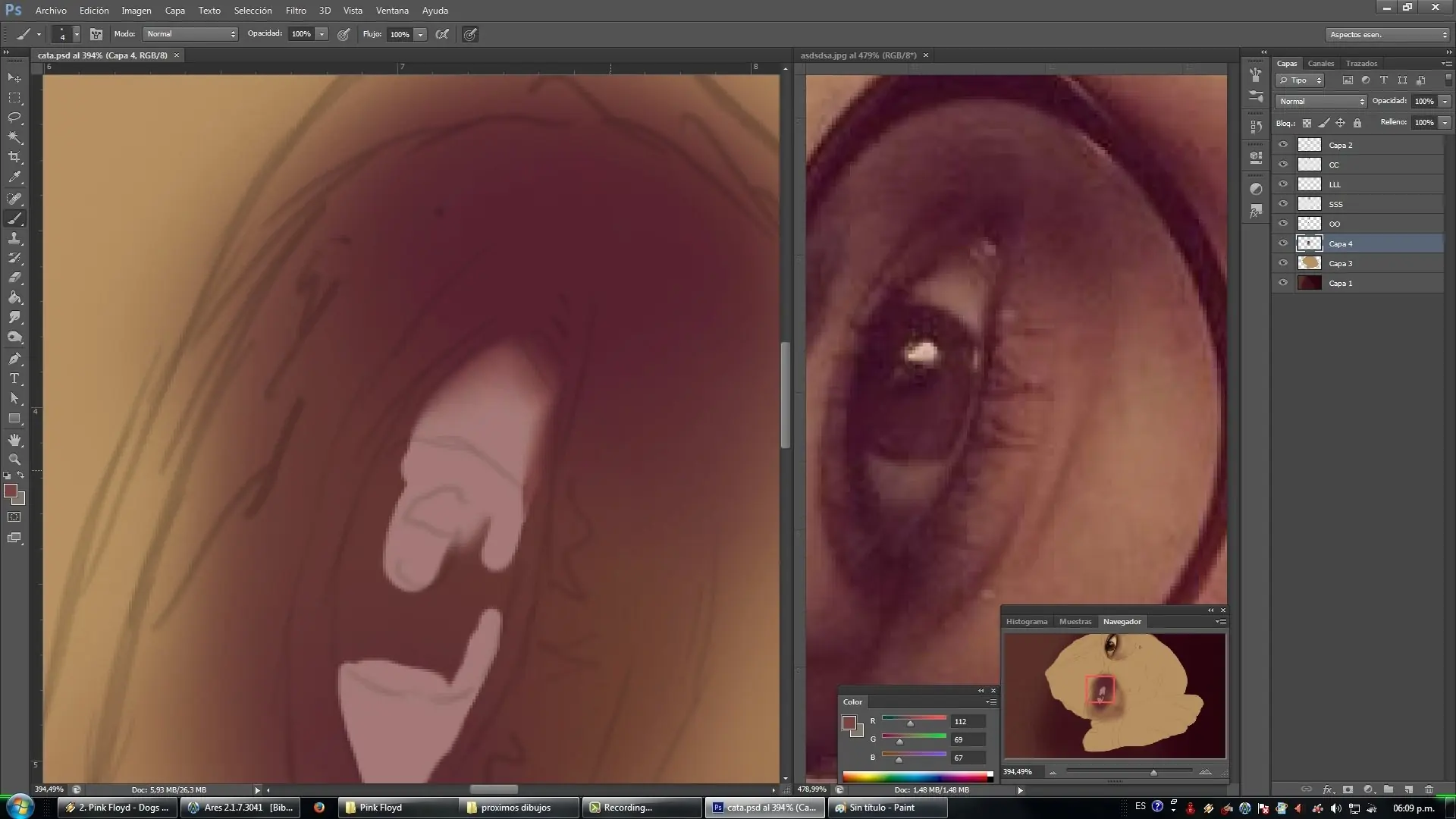Select the Clone Stamp tool
The image size is (1456, 819).
[14, 238]
